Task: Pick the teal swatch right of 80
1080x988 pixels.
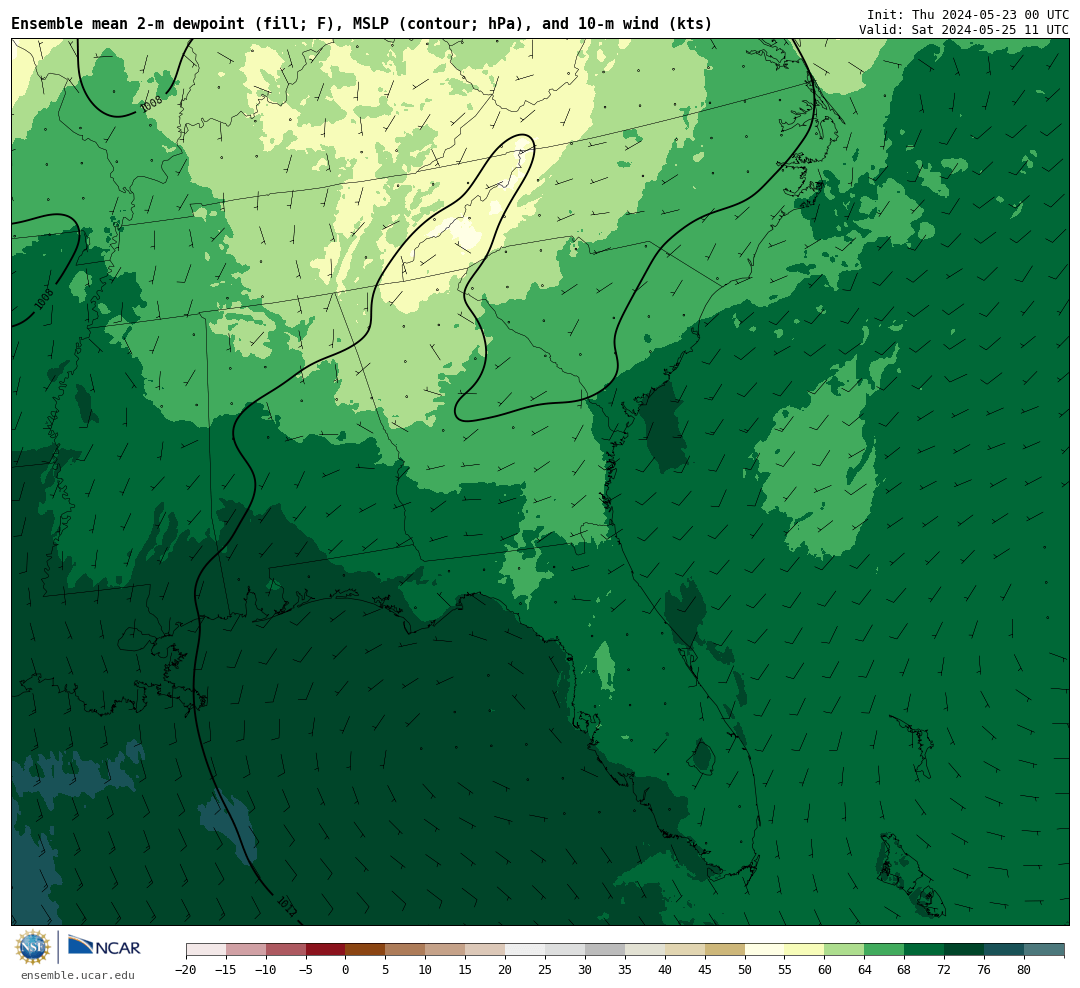Action: click(x=1045, y=950)
